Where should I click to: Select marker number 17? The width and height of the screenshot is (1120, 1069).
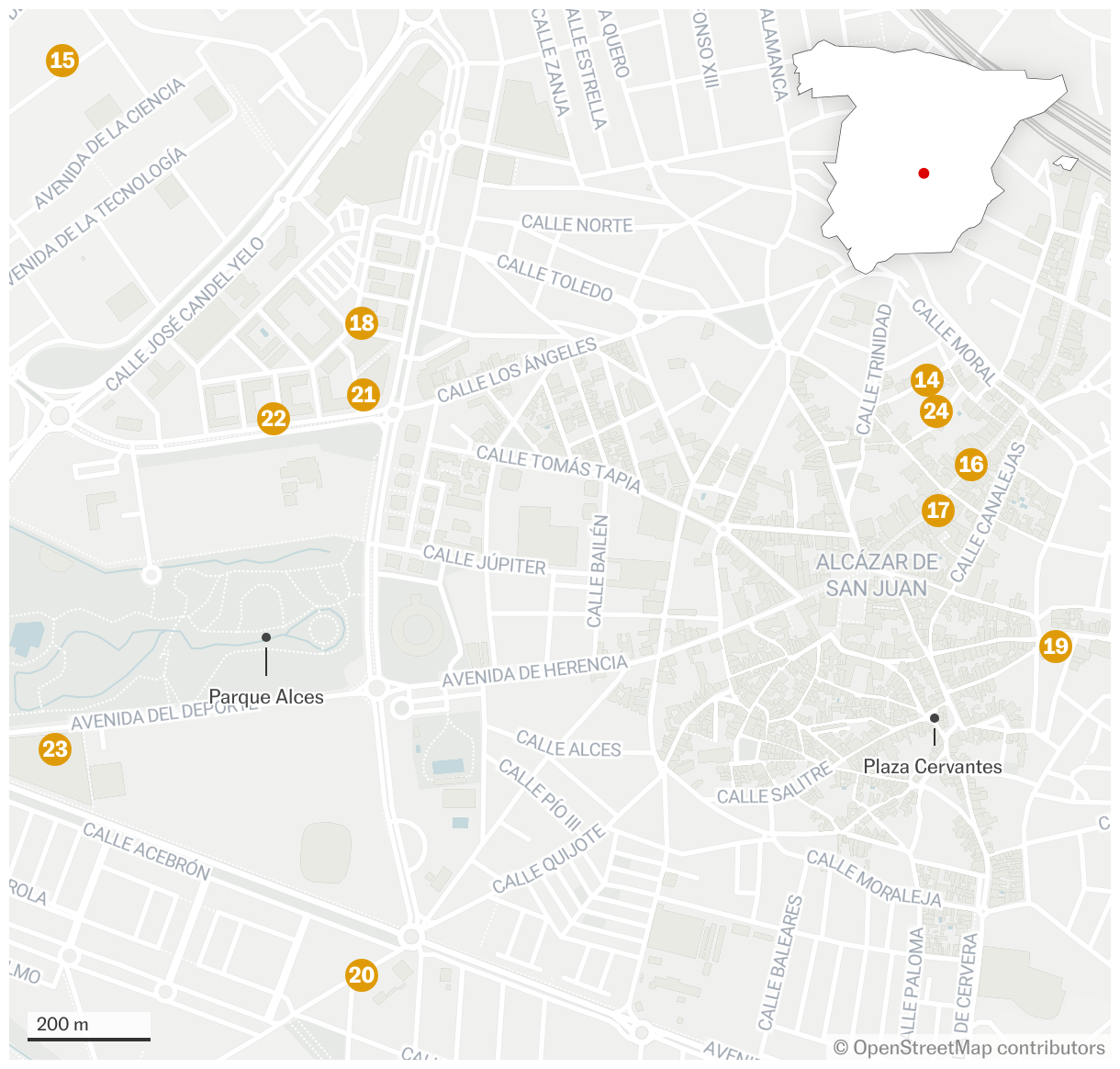[937, 511]
